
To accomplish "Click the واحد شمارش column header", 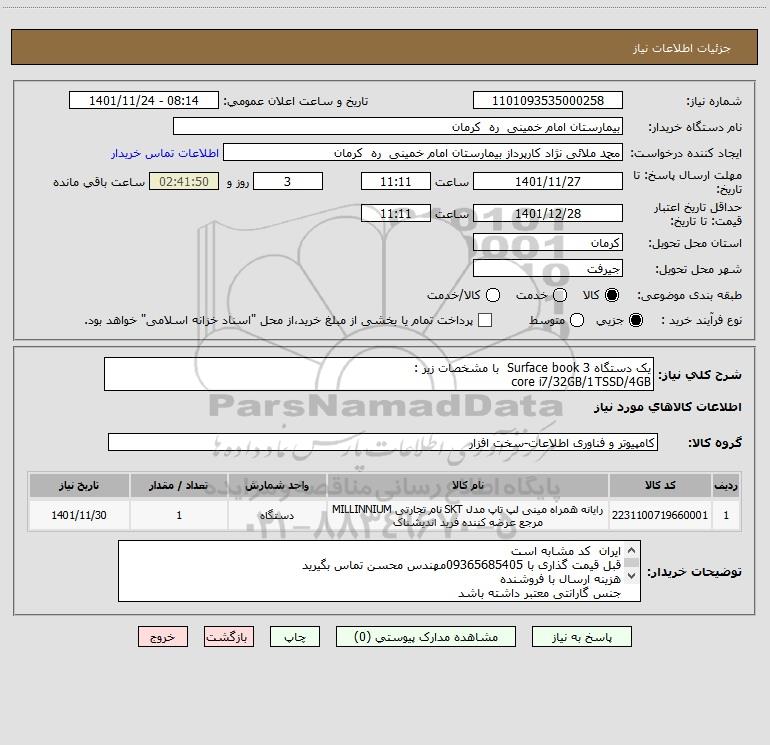I will click(x=277, y=485).
